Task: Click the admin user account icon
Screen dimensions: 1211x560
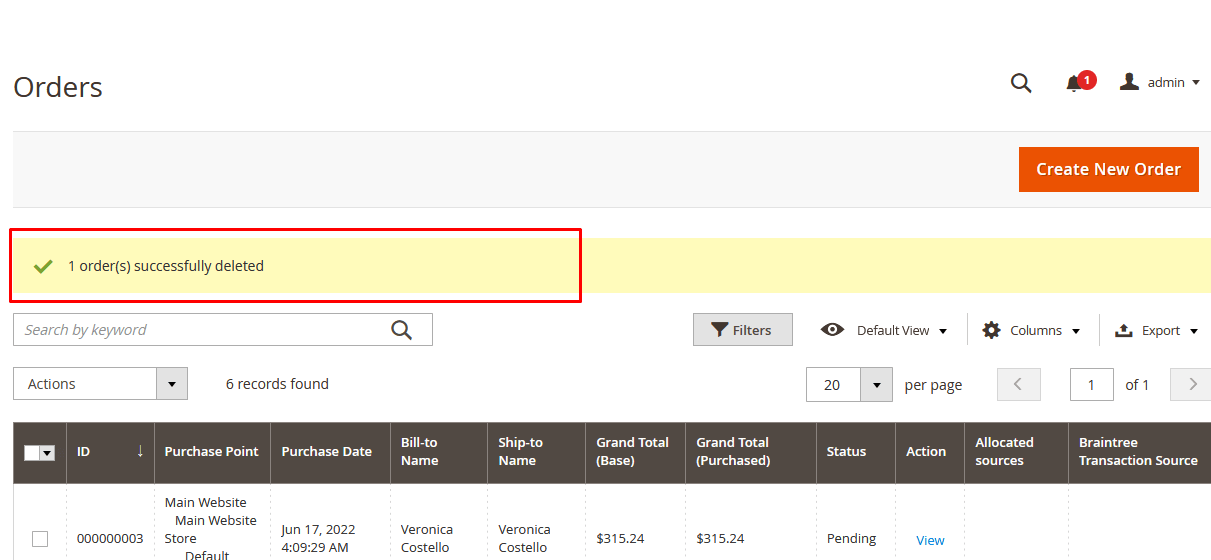Action: point(1129,82)
